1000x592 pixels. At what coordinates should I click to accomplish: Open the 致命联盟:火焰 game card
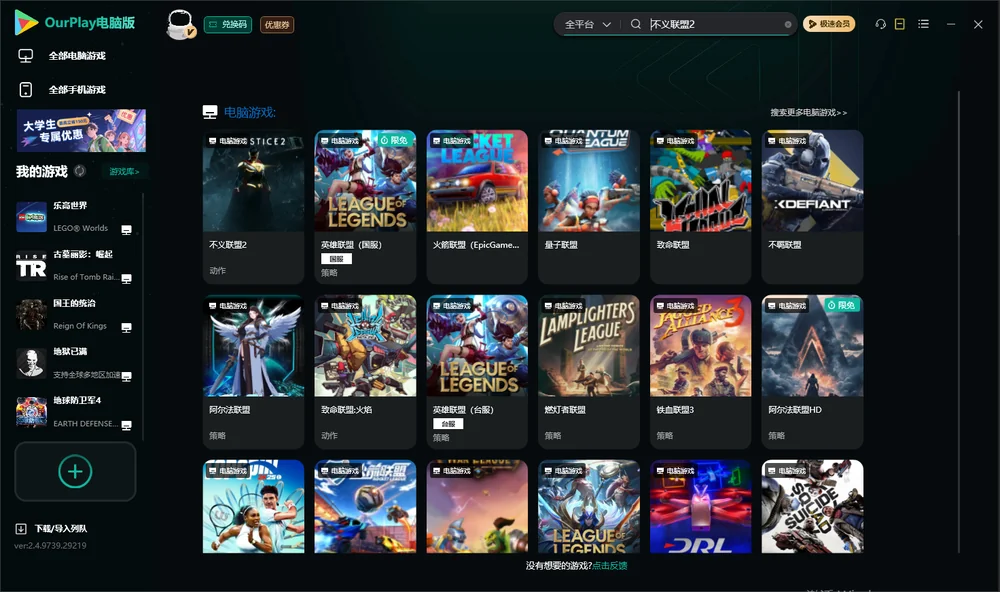point(365,372)
